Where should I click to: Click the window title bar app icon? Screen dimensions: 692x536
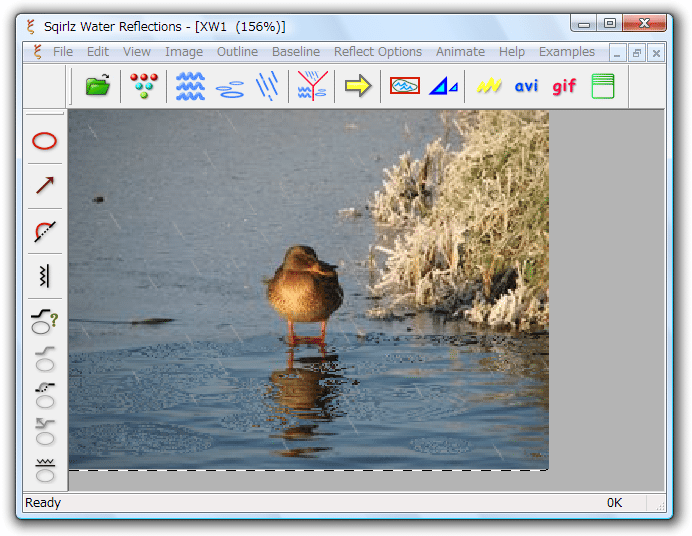click(30, 26)
